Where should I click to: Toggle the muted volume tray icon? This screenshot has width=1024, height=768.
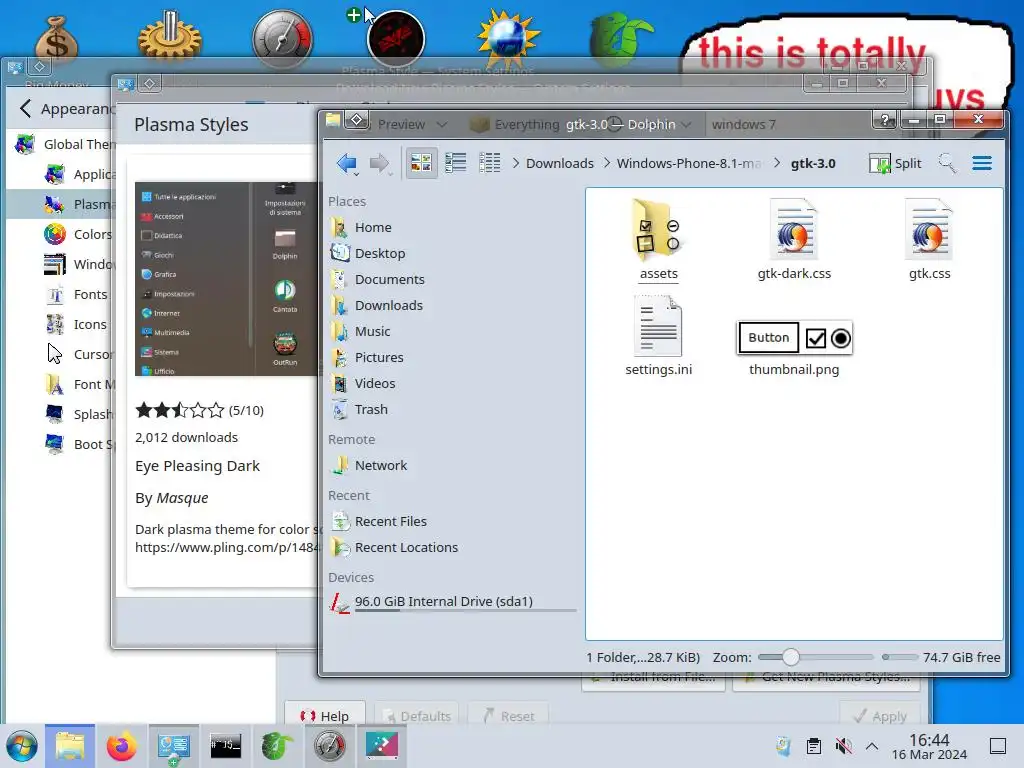(843, 746)
